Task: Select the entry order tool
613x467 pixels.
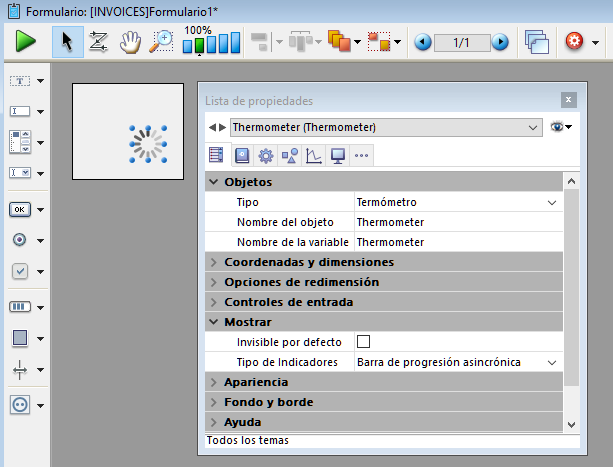Action: coord(98,42)
